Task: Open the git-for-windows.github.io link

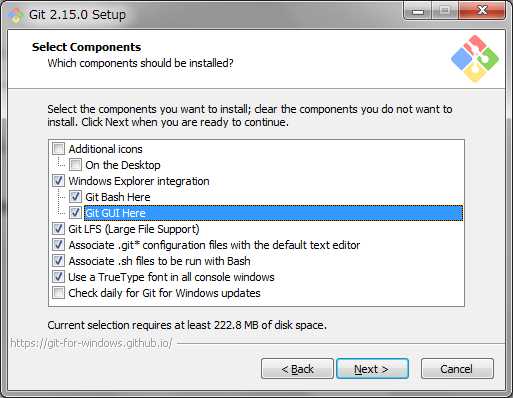Action: 91,343
